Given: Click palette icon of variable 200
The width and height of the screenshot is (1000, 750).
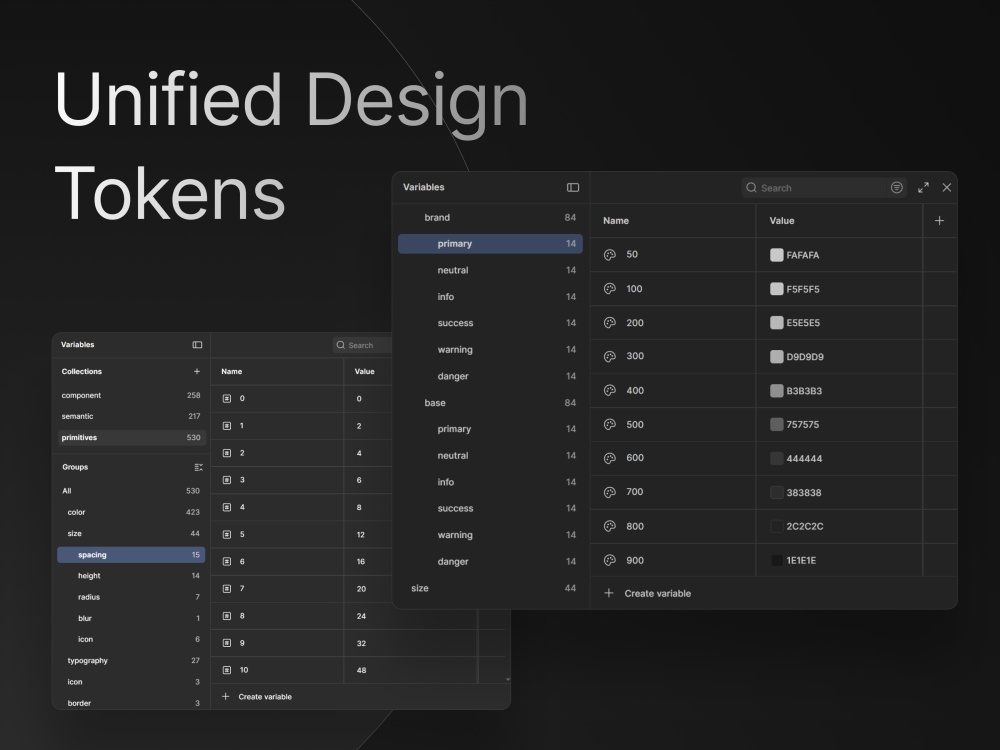Looking at the screenshot, I should pyautogui.click(x=610, y=323).
